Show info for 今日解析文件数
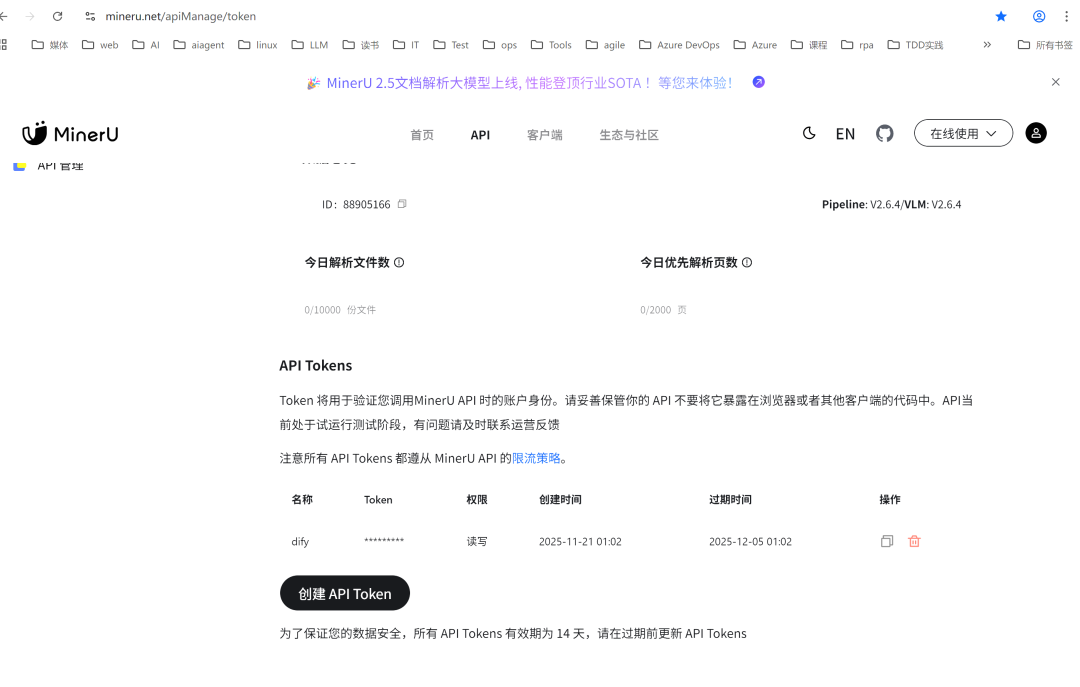Image resolution: width=1080 pixels, height=687 pixels. pyautogui.click(x=399, y=263)
